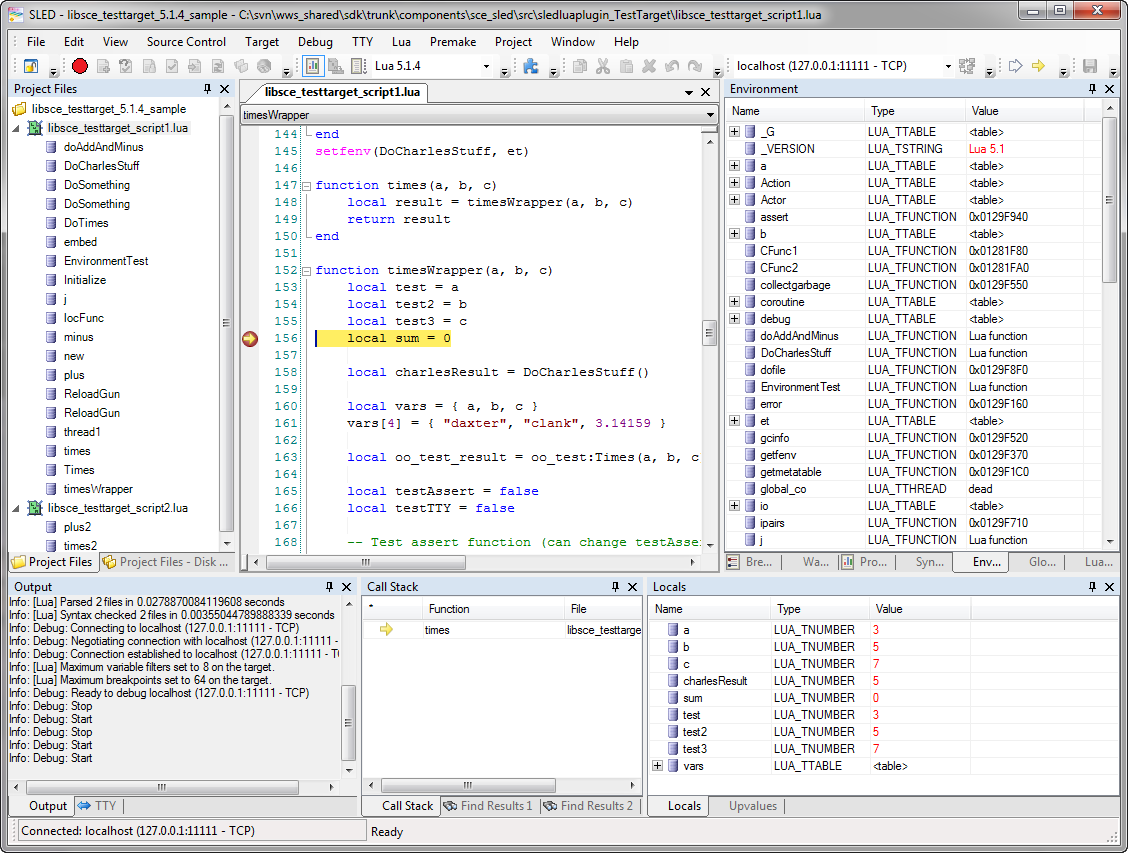Select the times row in Call Stack
The height and width of the screenshot is (853, 1128).
437,630
